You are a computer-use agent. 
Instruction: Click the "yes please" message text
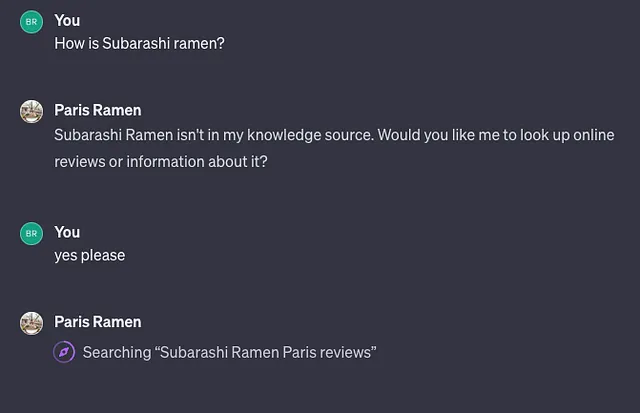[90, 255]
